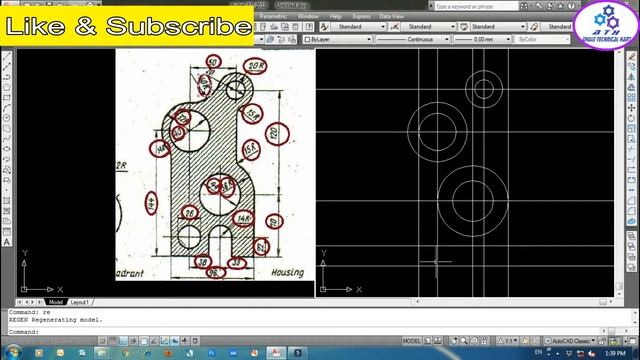Click the Zoom magnifier in status bar
Image resolution: width=640 pixels, height=360 pixels.
click(x=464, y=341)
